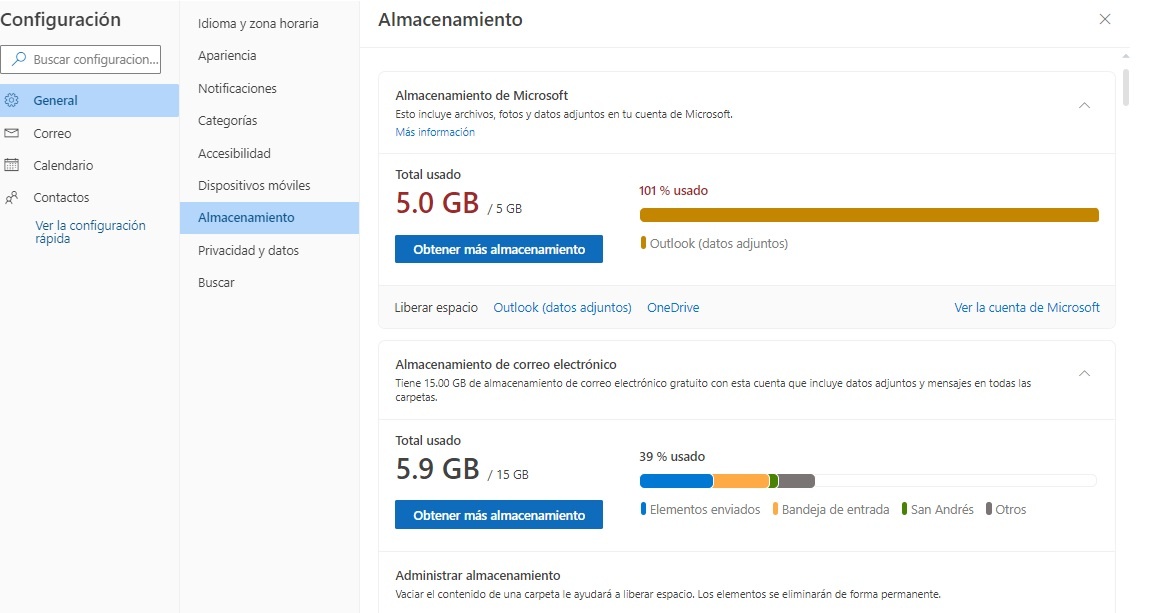Click the blue Elementos enviados bar segment
This screenshot has width=1153, height=613.
676,481
